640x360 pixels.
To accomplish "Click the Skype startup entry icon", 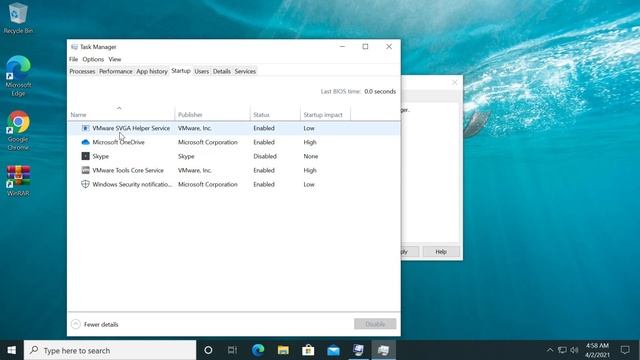I will pos(85,156).
